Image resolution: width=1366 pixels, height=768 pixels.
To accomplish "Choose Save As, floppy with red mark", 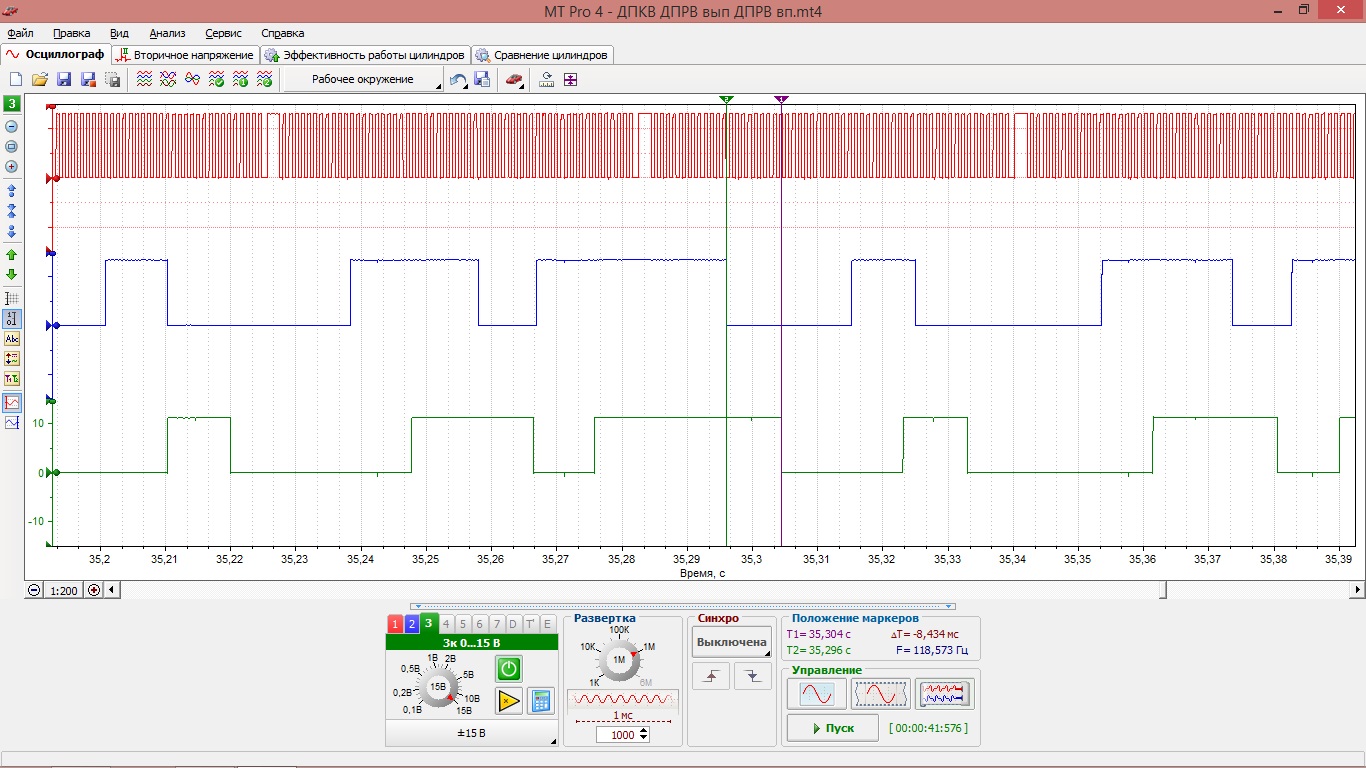I will coord(88,80).
